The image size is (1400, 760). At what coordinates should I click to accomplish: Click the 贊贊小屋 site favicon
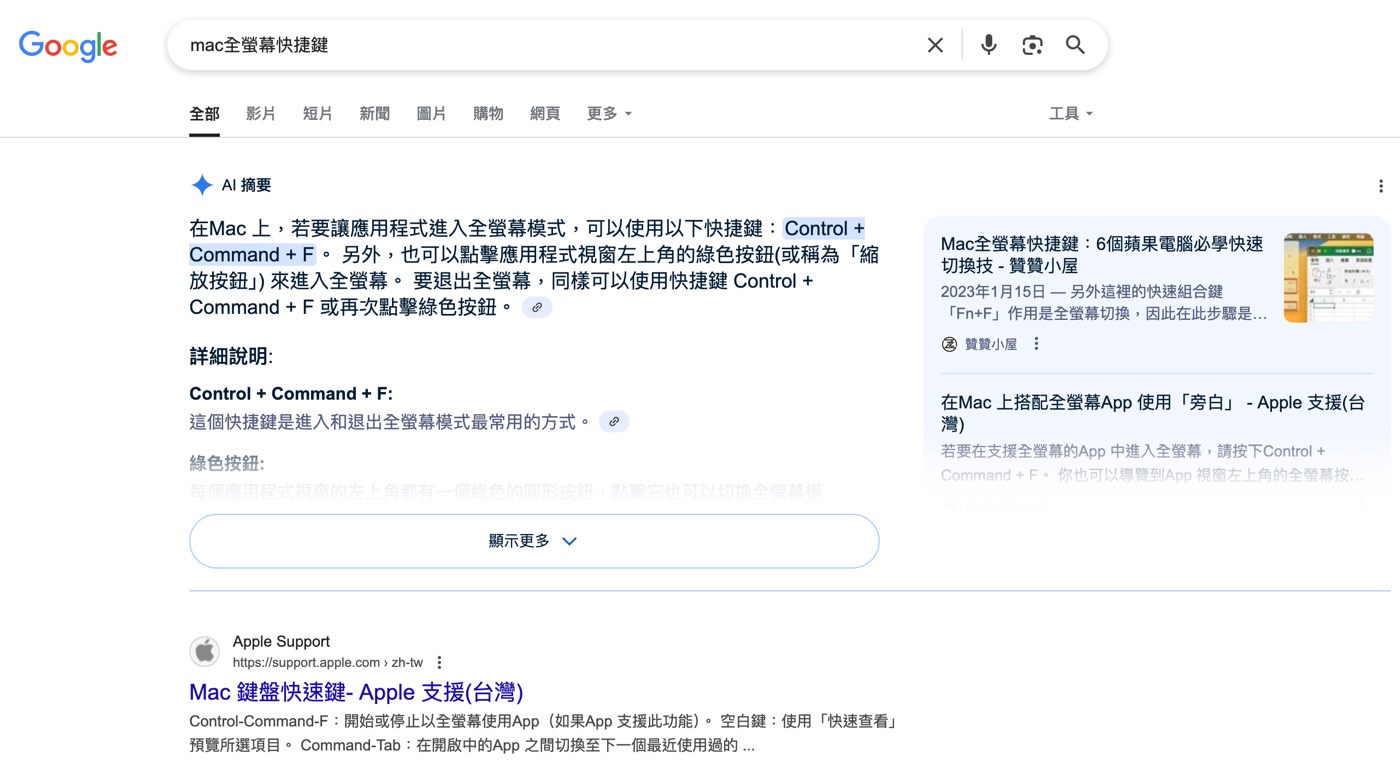[x=949, y=344]
